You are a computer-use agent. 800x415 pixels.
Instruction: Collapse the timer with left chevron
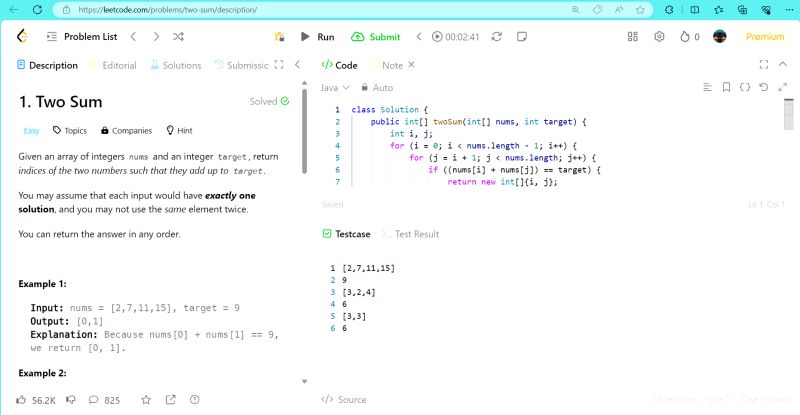(419, 37)
